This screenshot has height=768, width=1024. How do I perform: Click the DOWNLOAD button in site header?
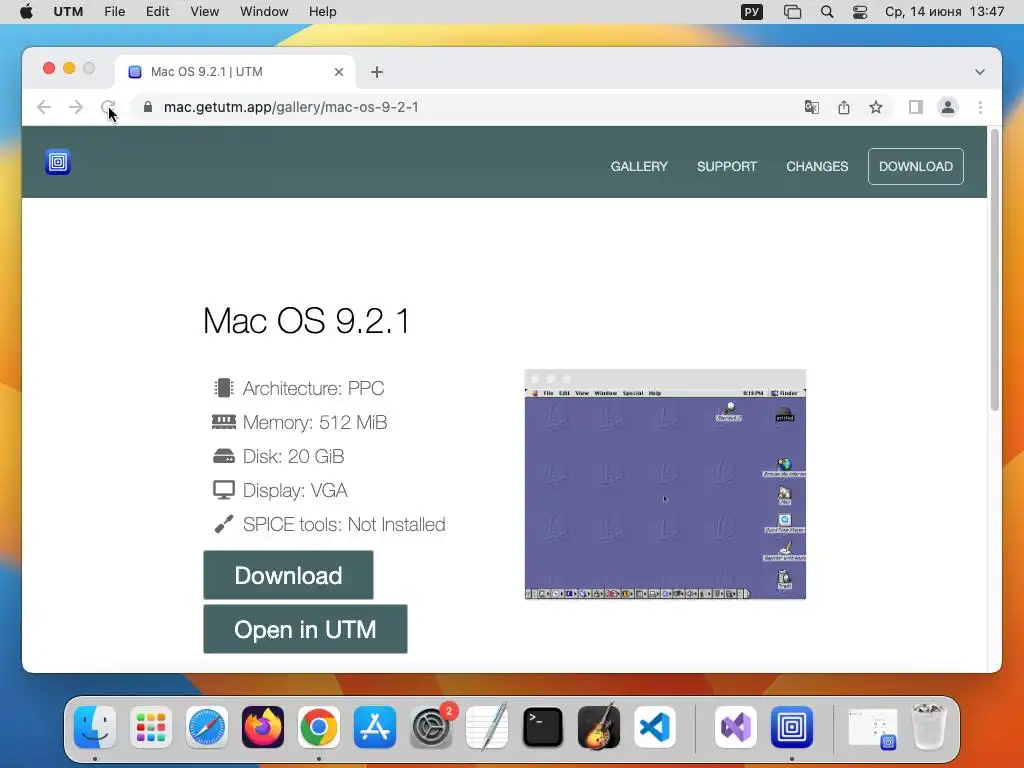pos(916,167)
